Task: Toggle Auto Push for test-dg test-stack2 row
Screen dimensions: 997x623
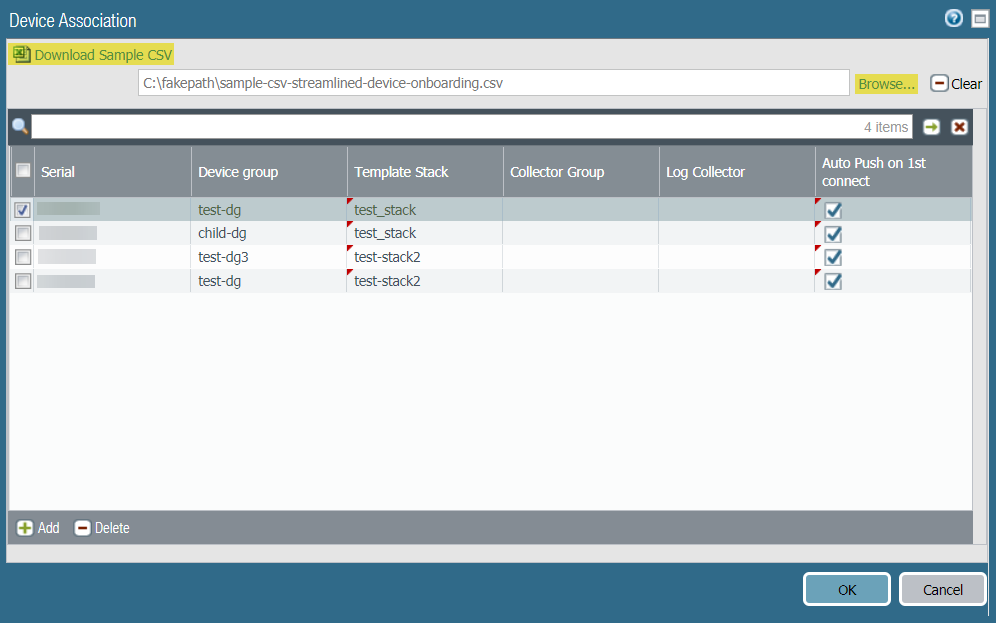Action: click(x=833, y=281)
